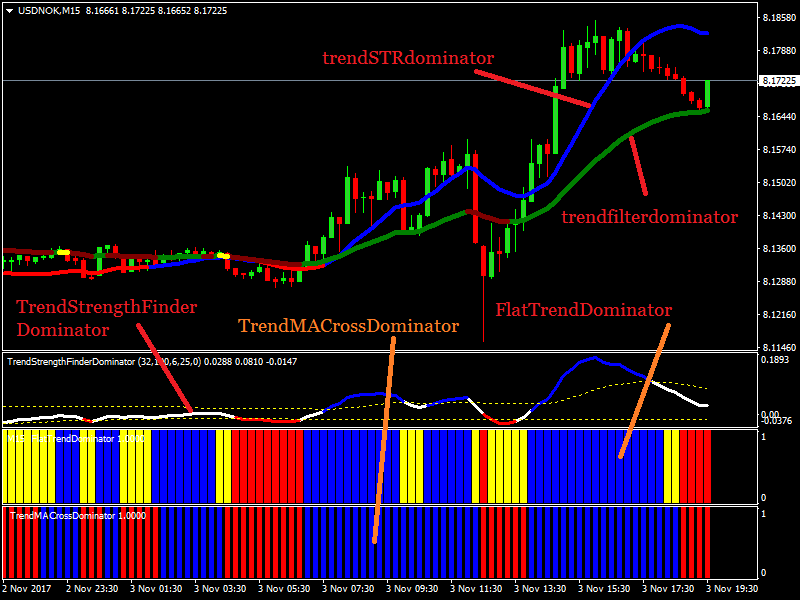The width and height of the screenshot is (800, 600).
Task: Select the red line above trendfilterdominator label
Action: click(x=637, y=165)
